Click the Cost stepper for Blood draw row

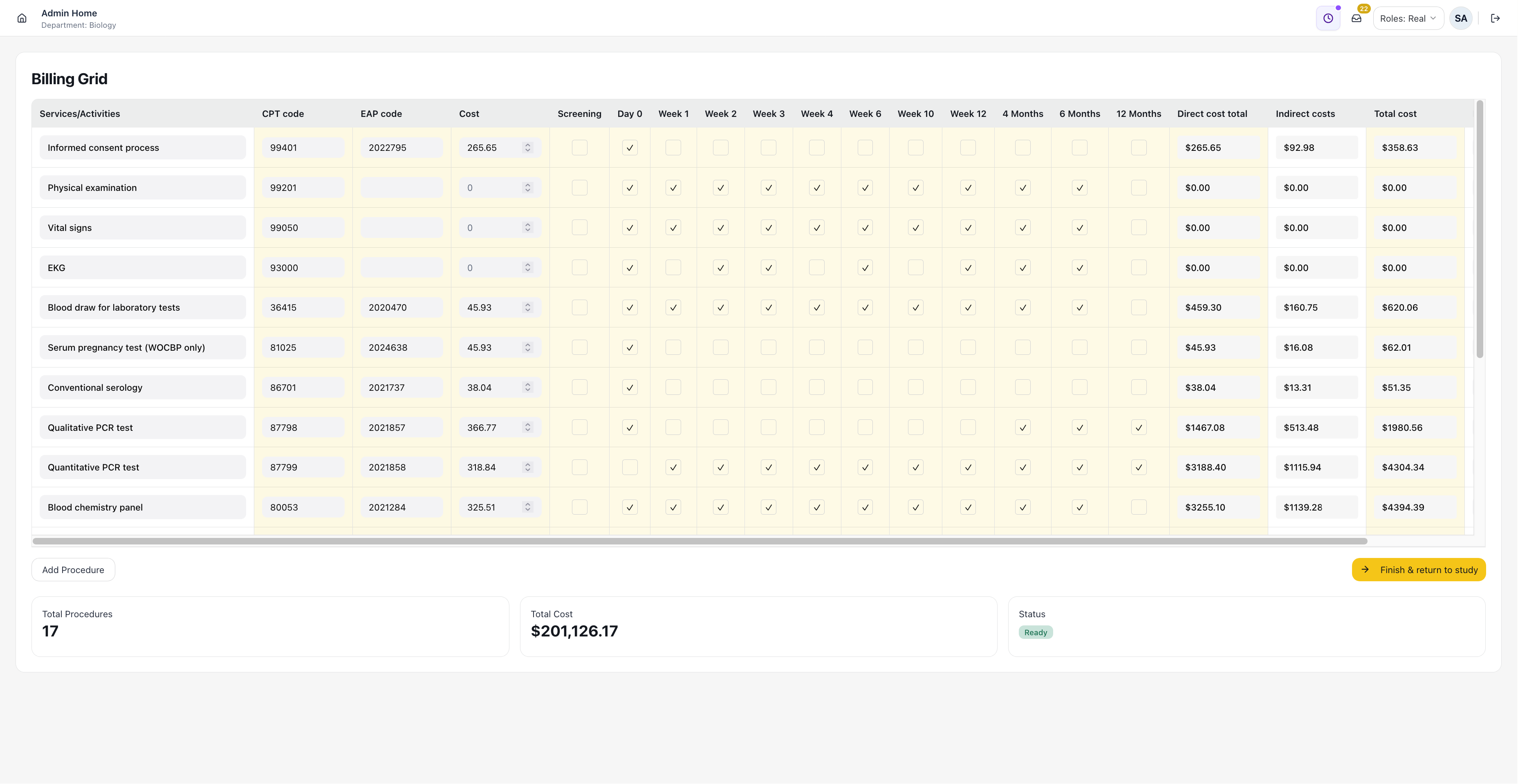click(527, 307)
